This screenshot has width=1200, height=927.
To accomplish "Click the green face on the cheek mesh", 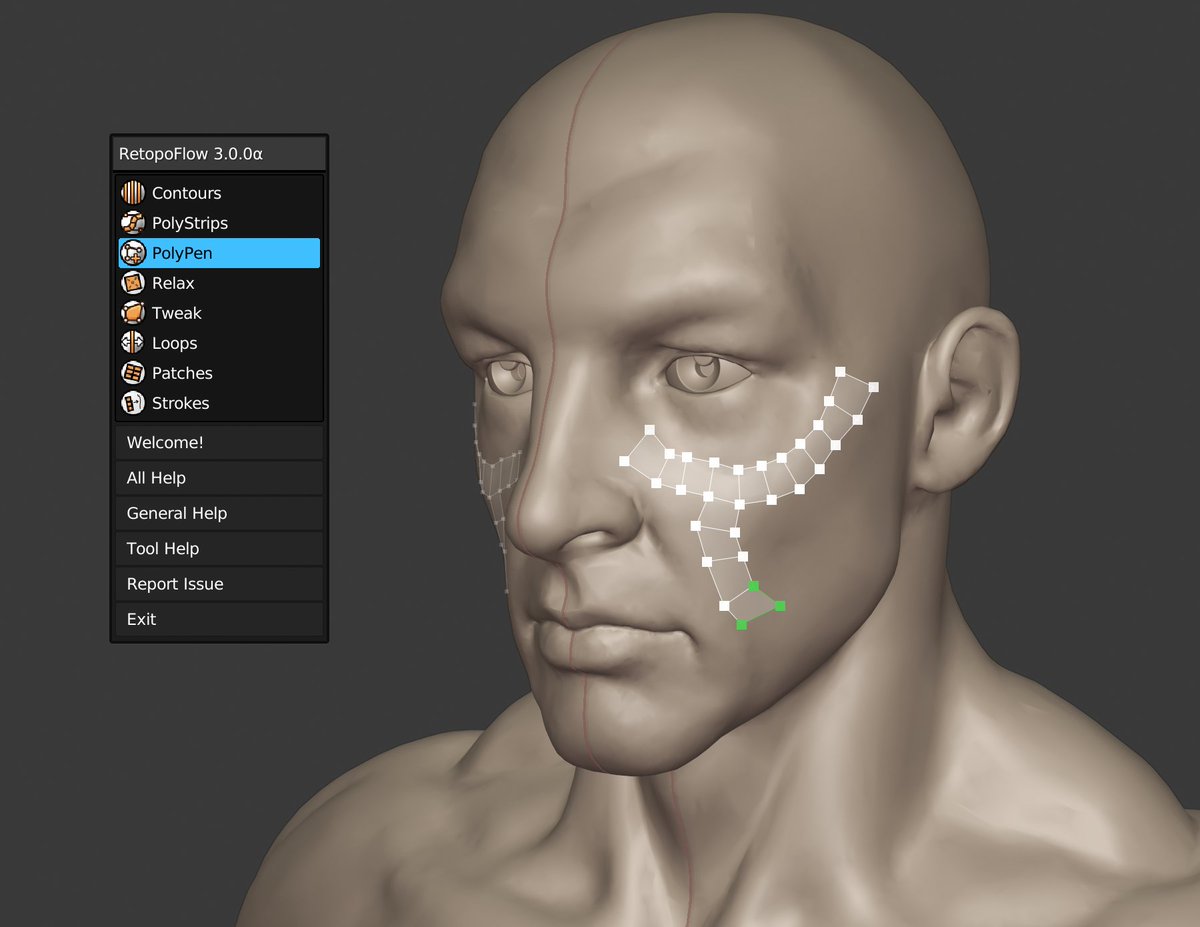I will point(752,606).
